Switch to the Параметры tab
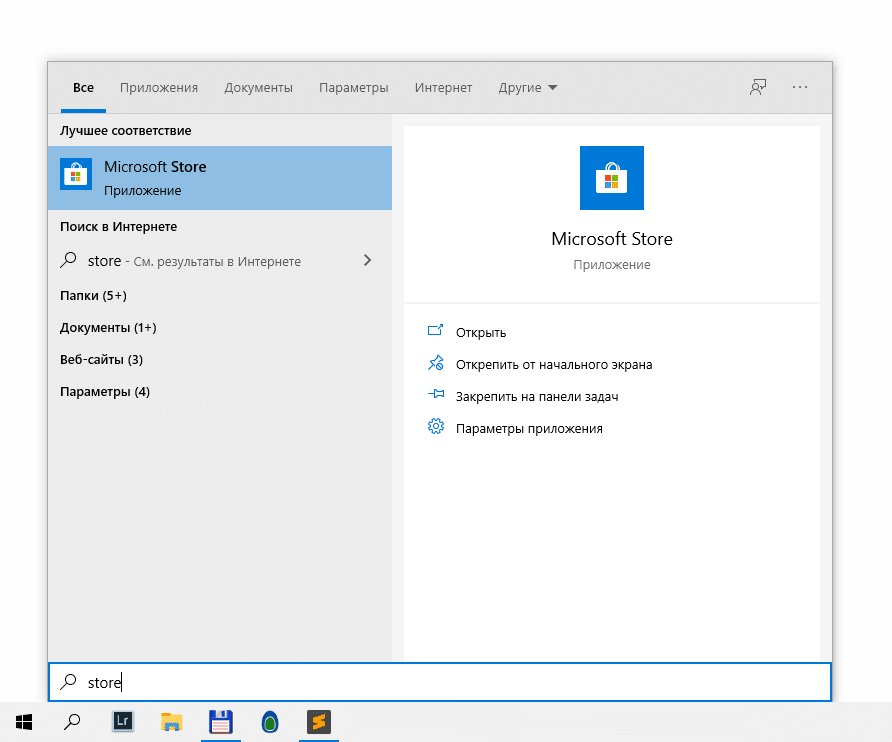This screenshot has height=742, width=892. point(353,88)
